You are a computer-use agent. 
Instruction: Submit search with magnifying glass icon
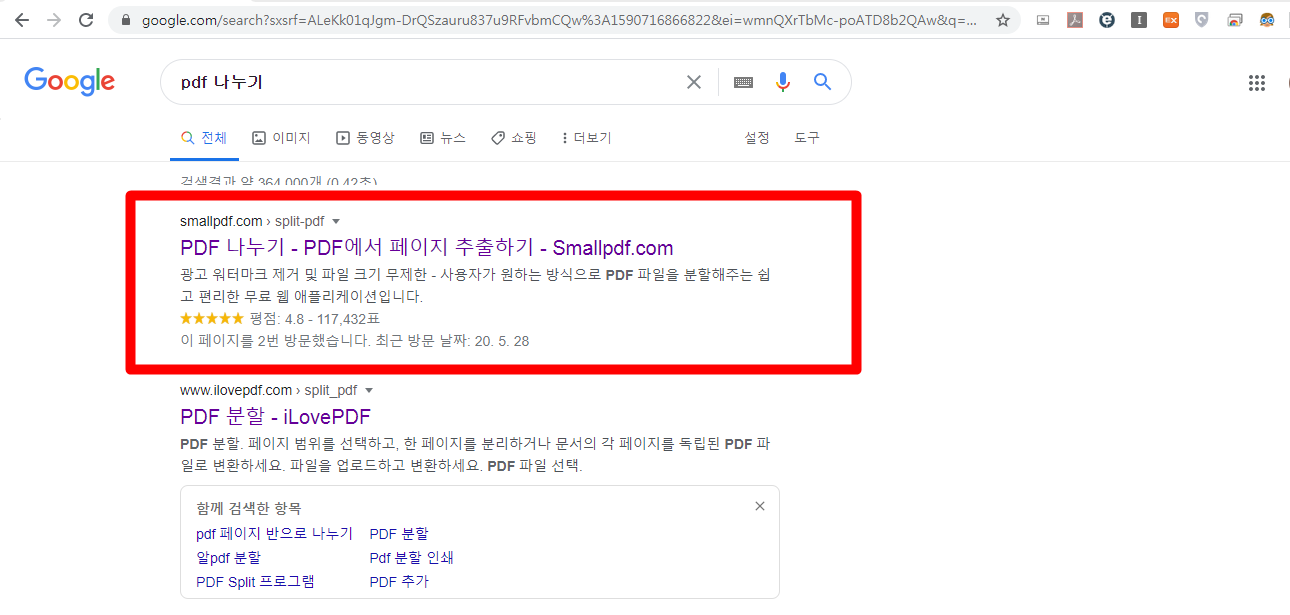pyautogui.click(x=823, y=82)
